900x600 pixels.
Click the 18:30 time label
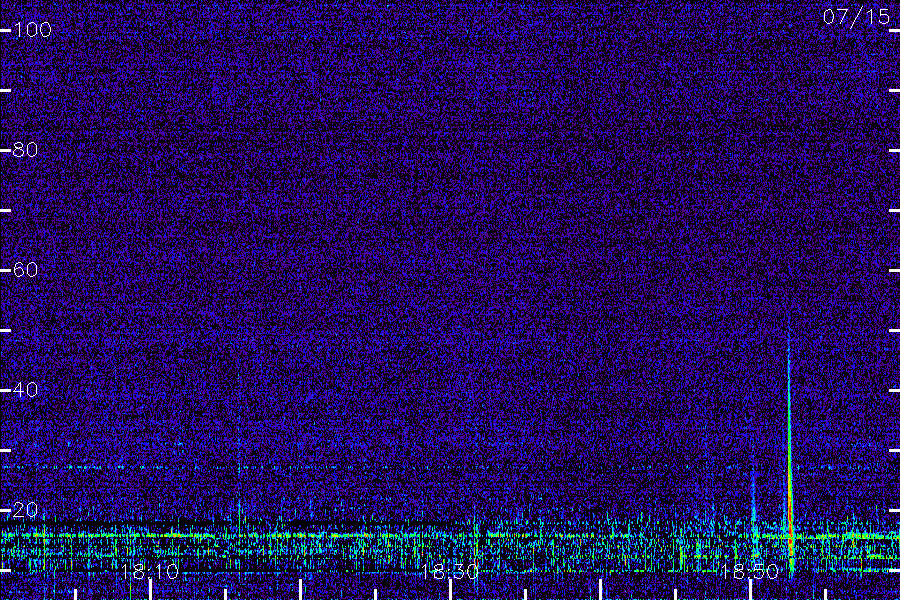click(x=450, y=571)
